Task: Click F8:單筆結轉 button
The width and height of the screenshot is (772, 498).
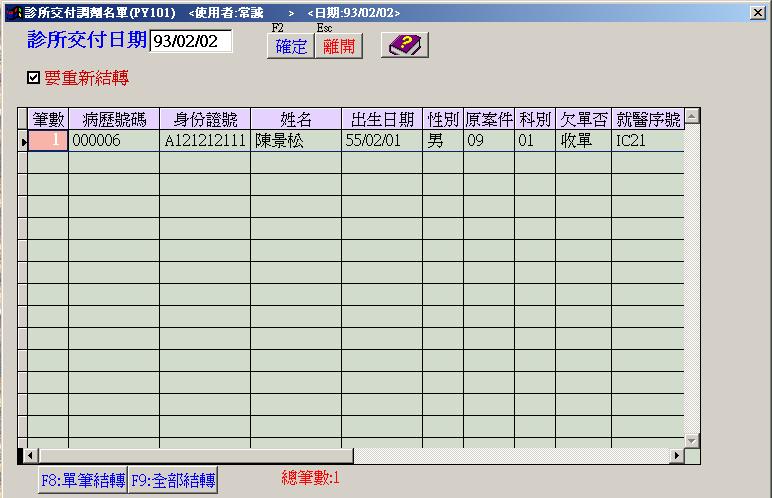Action: point(83,480)
